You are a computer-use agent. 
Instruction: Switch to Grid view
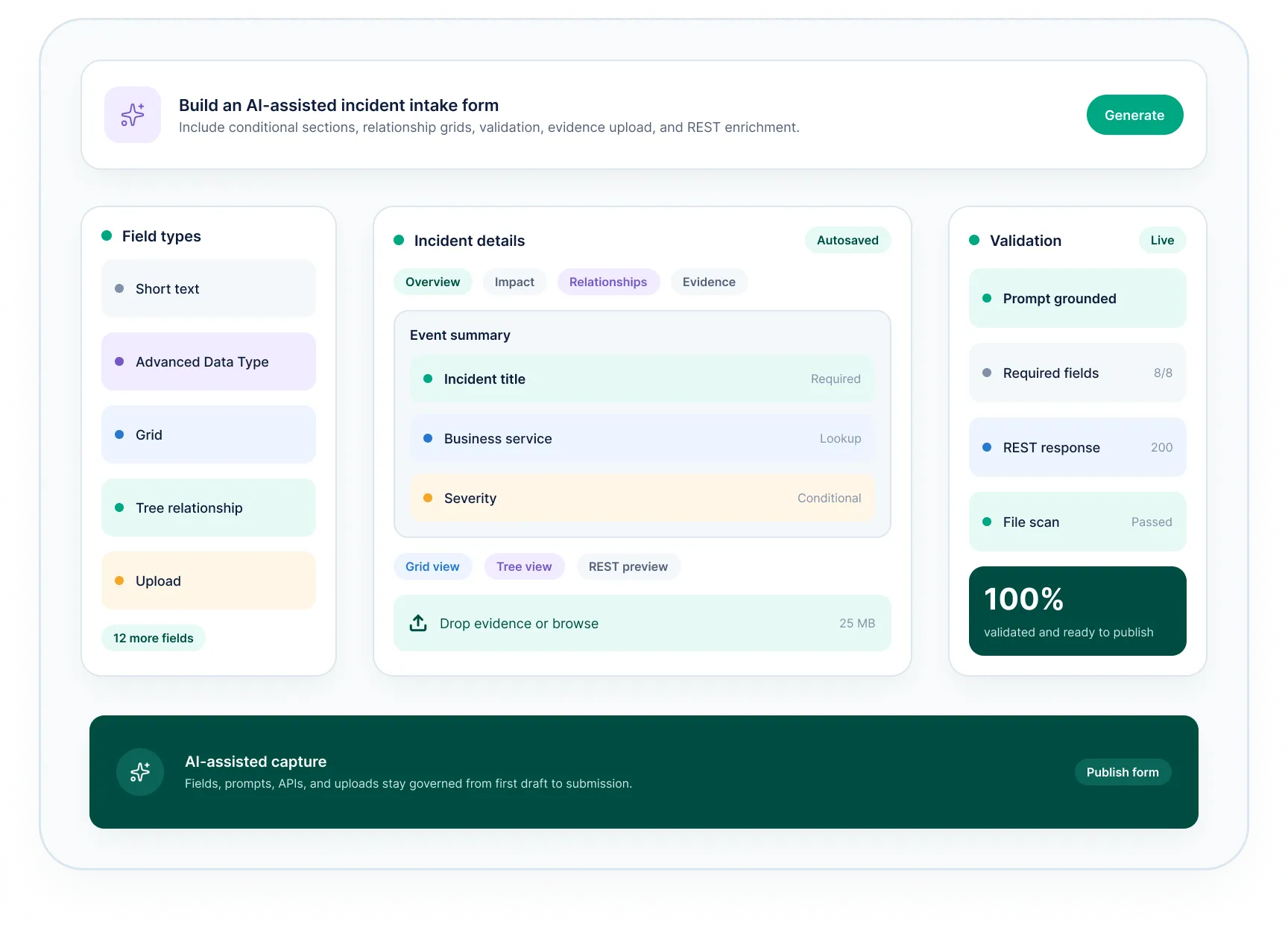point(432,566)
